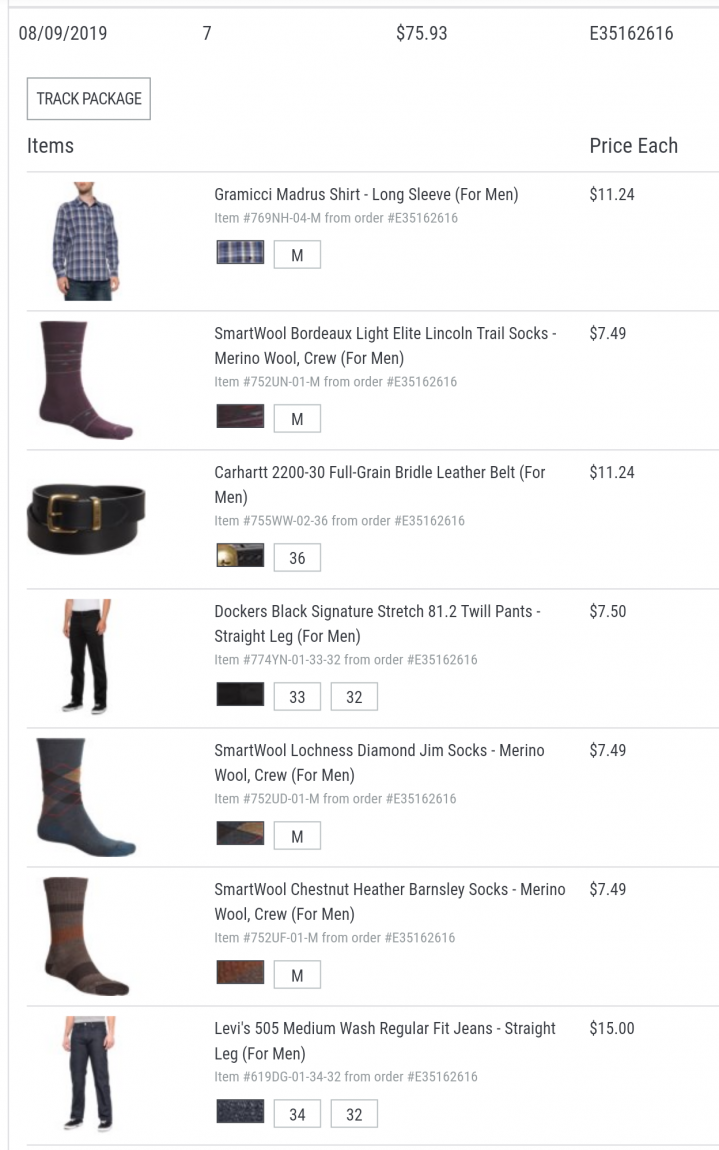Open Carhartt Bridle Leather Belt link
Screen dimensions: 719x1150
pos(379,484)
